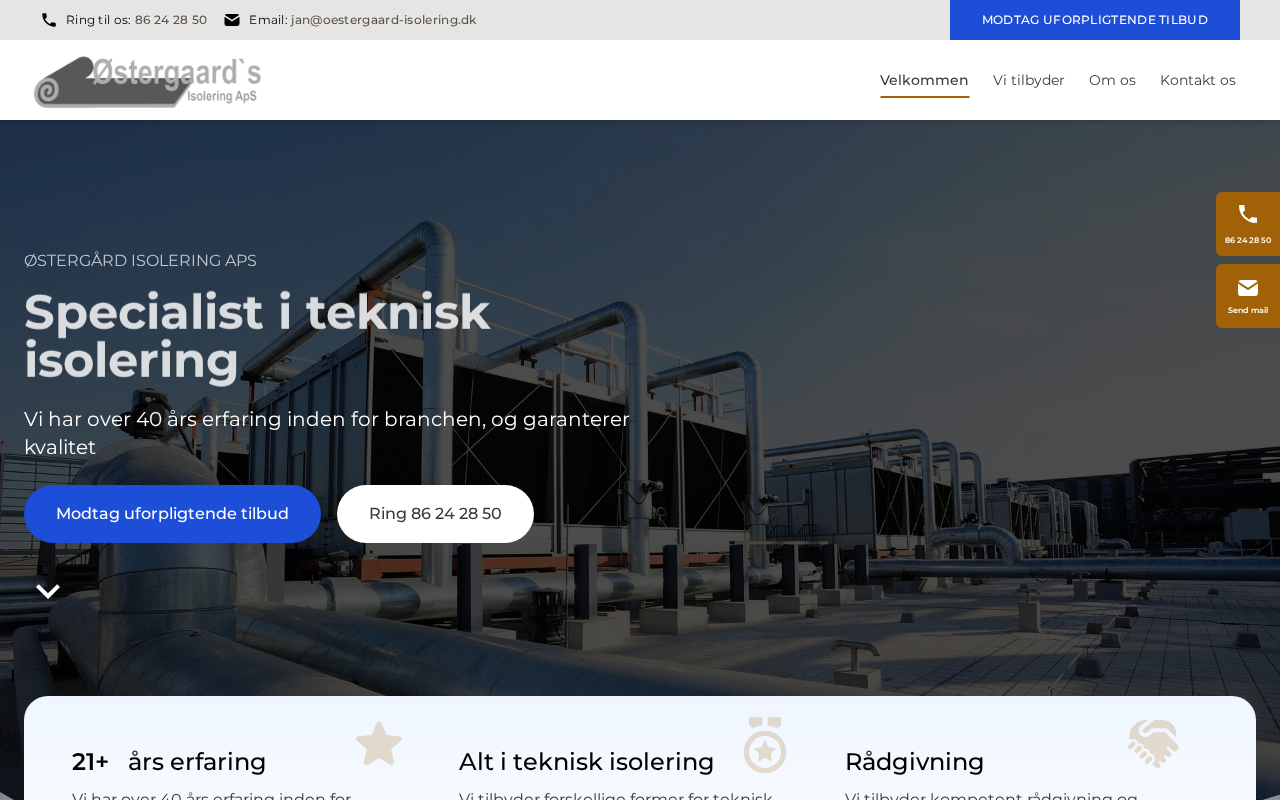Go to the Om os page
The height and width of the screenshot is (800, 1280).
pos(1112,80)
